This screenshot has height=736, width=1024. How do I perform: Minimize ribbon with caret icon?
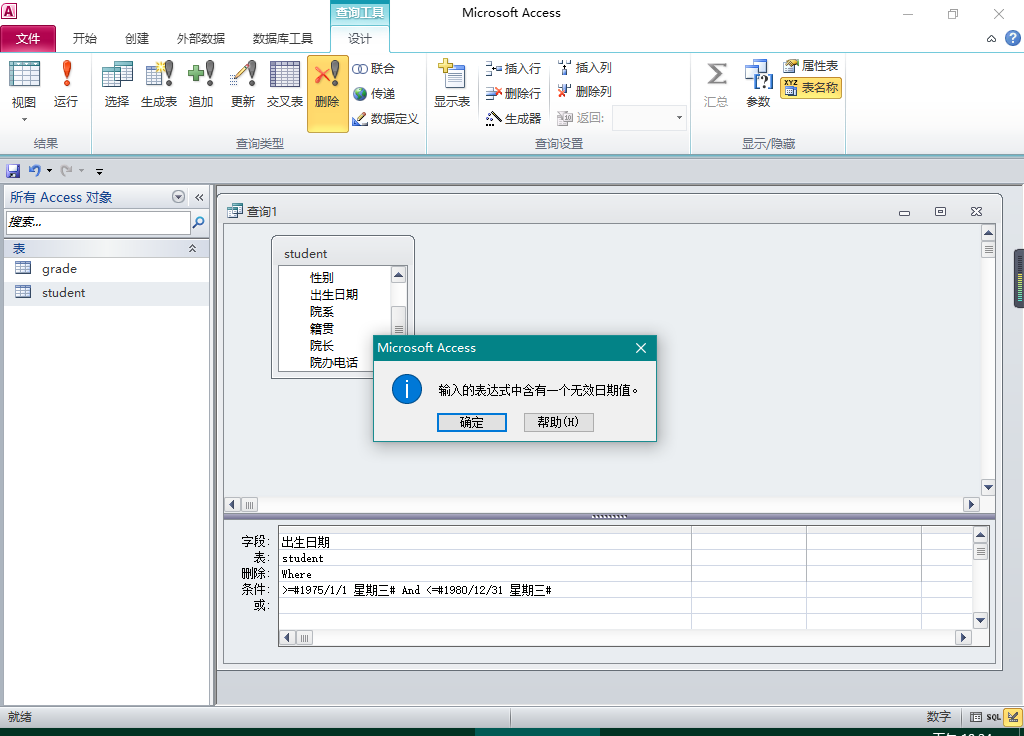[x=991, y=39]
